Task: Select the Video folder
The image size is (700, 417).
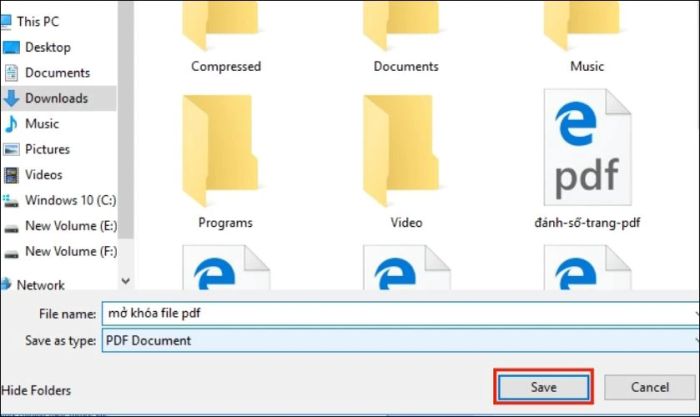Action: pyautogui.click(x=406, y=161)
